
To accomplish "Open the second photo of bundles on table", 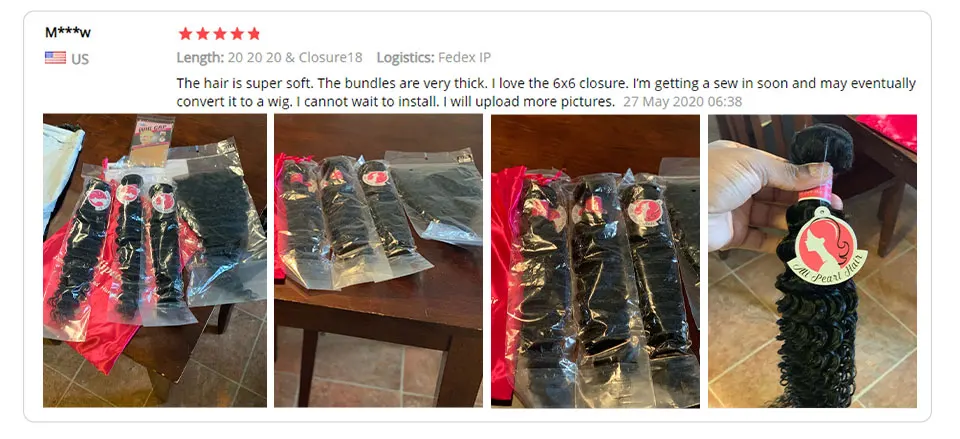I will pyautogui.click(x=378, y=260).
